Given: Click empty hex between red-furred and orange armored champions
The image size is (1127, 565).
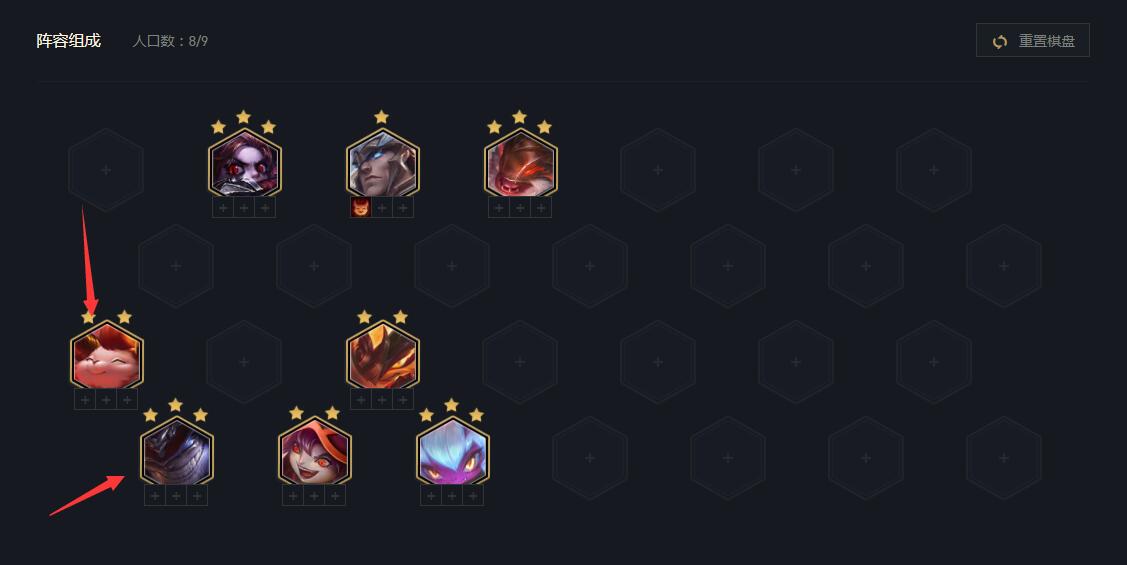Looking at the screenshot, I should tap(244, 362).
